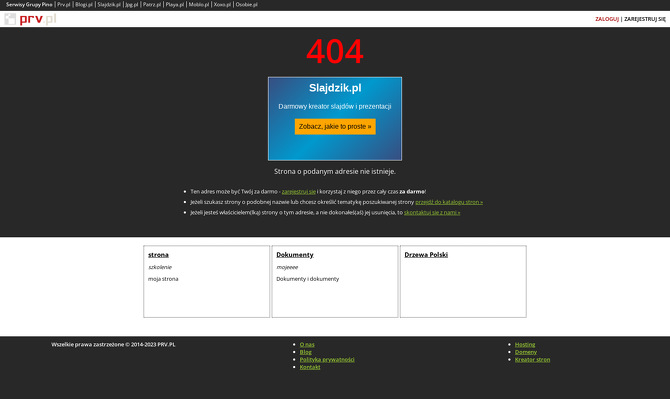This screenshot has width=670, height=399.
Task: Click 'mojeeee' text in Dokumenty card
Action: click(287, 267)
